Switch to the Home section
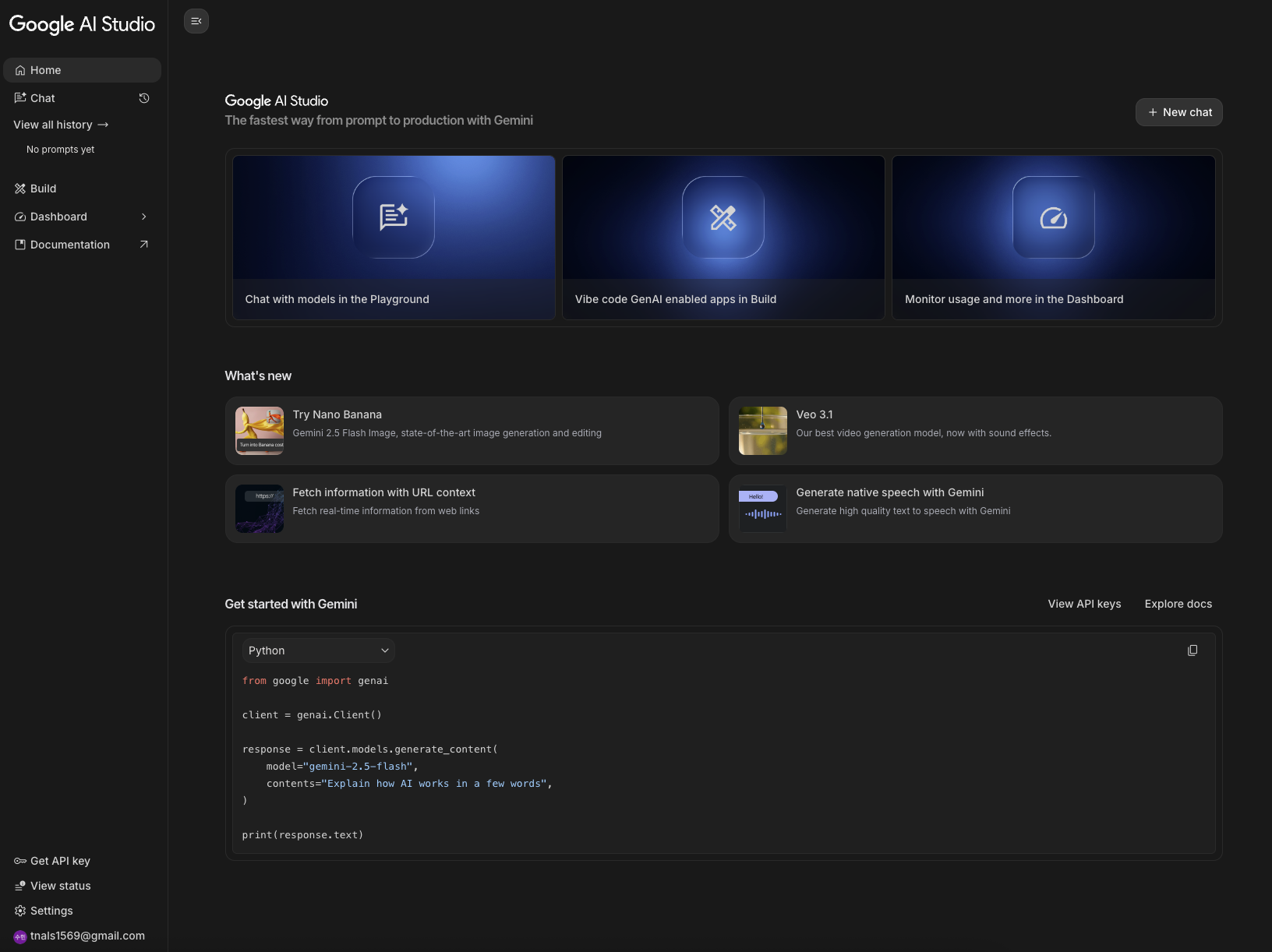1272x952 pixels. coord(45,70)
